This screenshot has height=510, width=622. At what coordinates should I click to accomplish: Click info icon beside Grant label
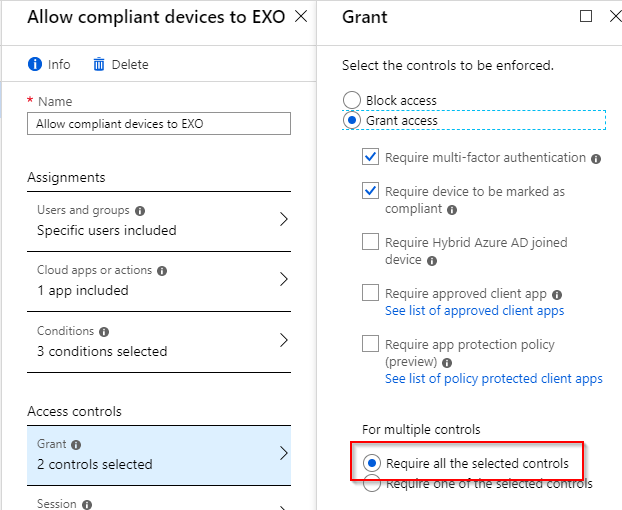coord(76,445)
